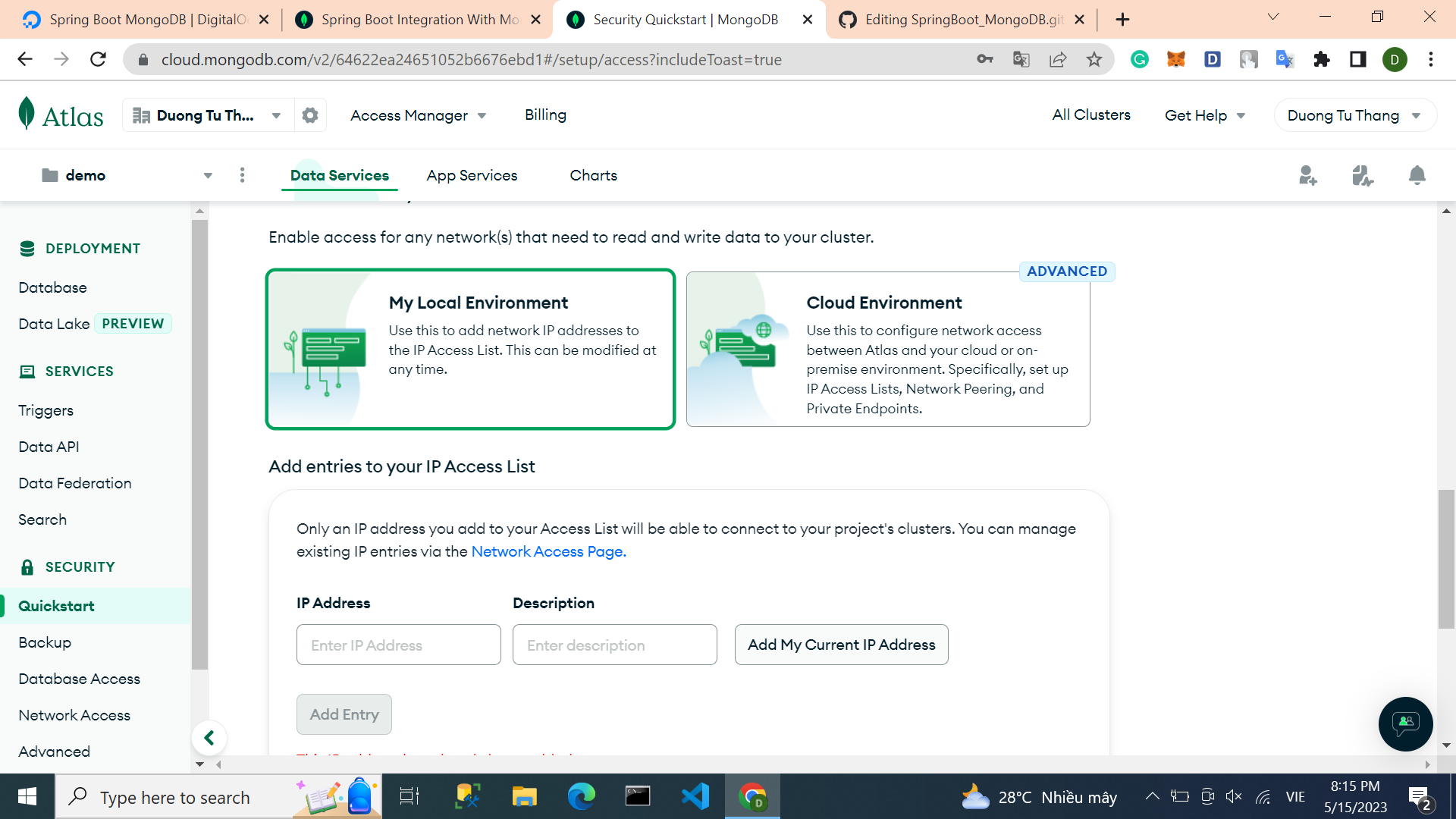The width and height of the screenshot is (1456, 819).
Task: Expand the Access Manager dropdown
Action: pyautogui.click(x=418, y=115)
